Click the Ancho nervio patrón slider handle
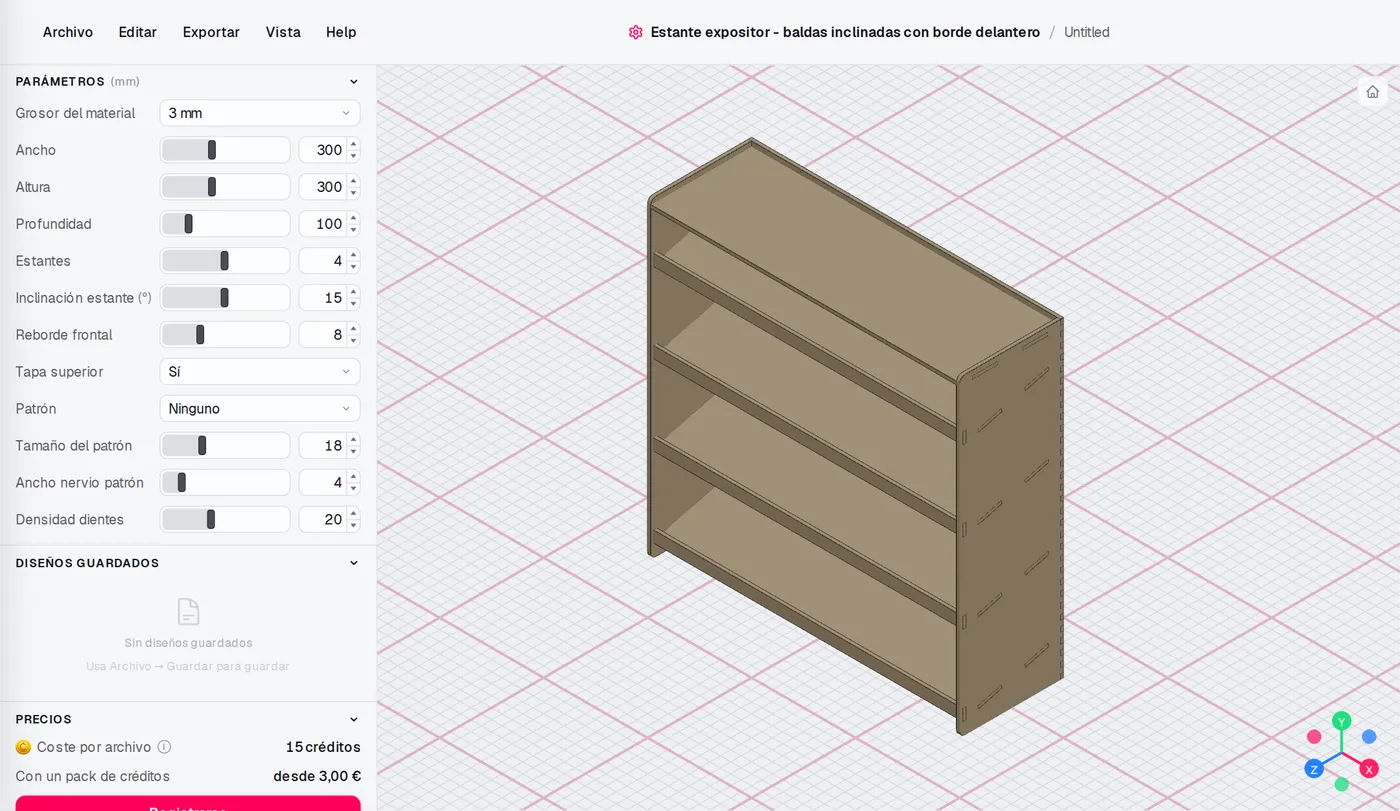 181,483
